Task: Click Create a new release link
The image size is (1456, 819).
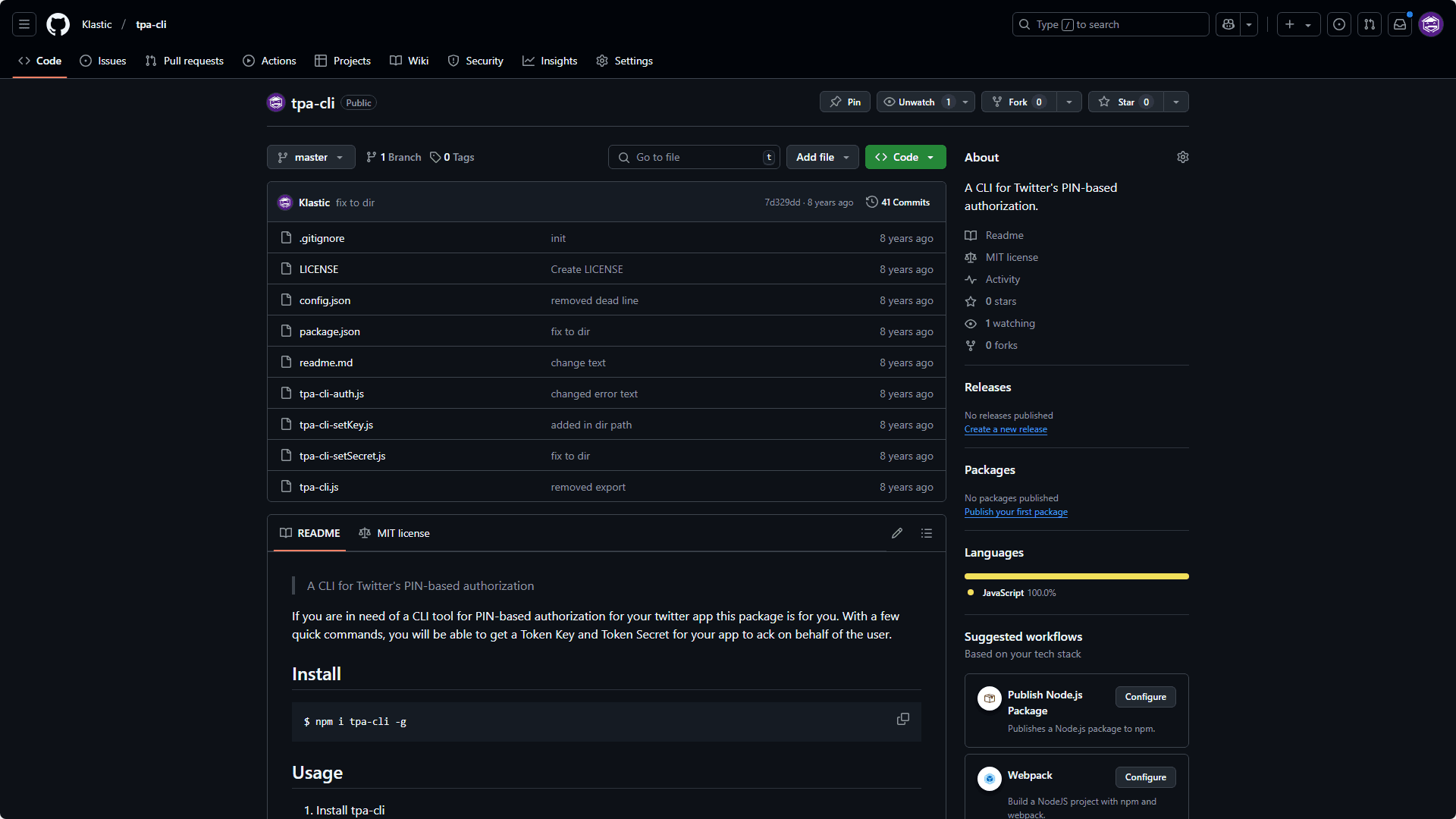Action: (1006, 429)
